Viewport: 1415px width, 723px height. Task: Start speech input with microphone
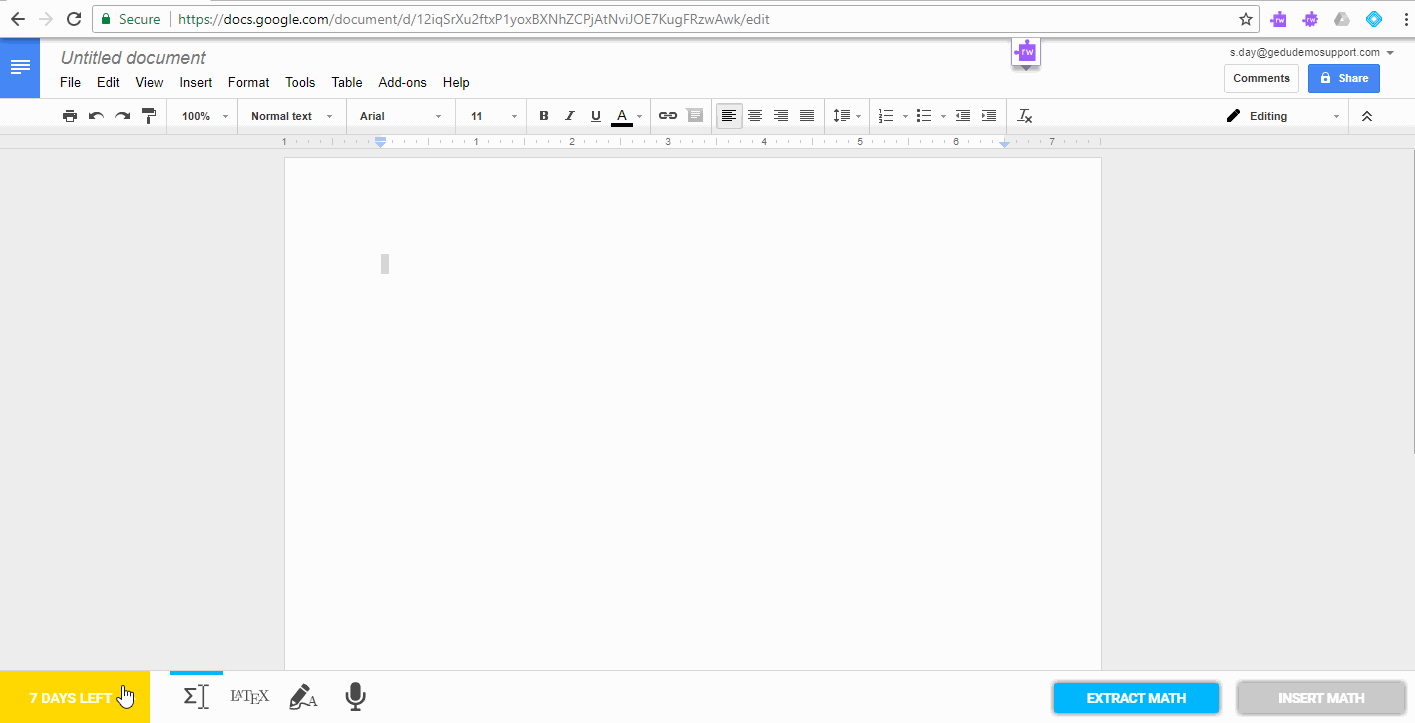[x=355, y=697]
